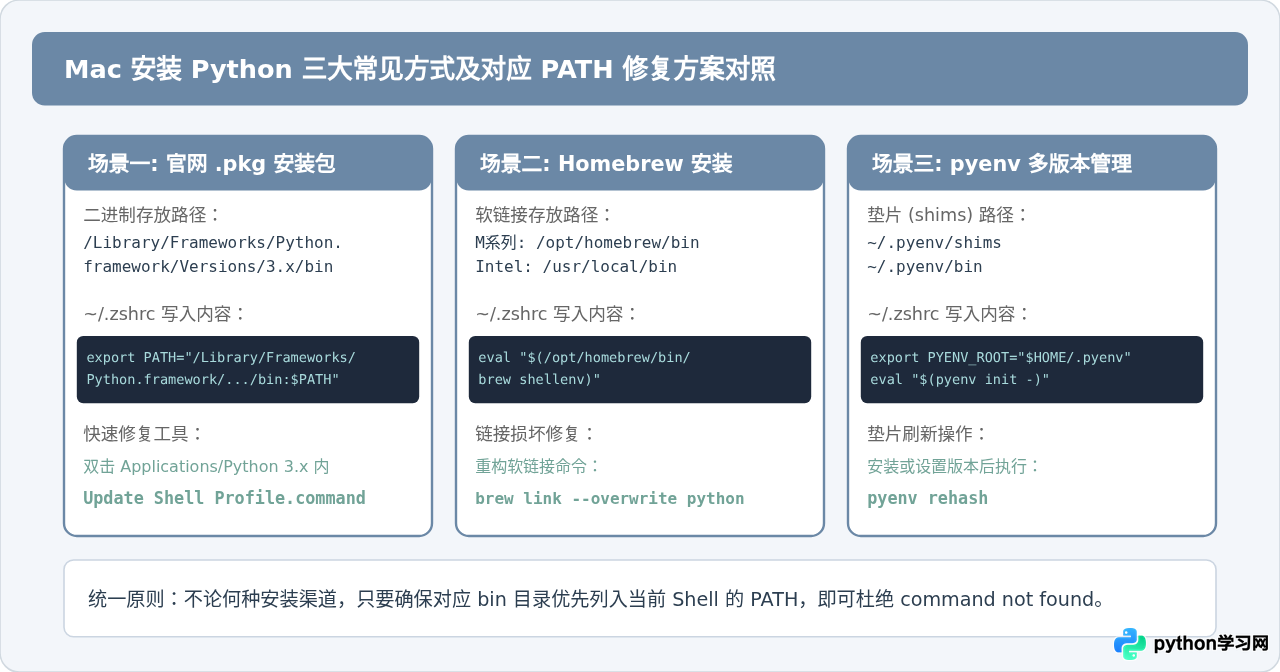This screenshot has height=672, width=1280.
Task: Click ~/.zshrc 写入内容 label in .pkg card
Action: (166, 314)
